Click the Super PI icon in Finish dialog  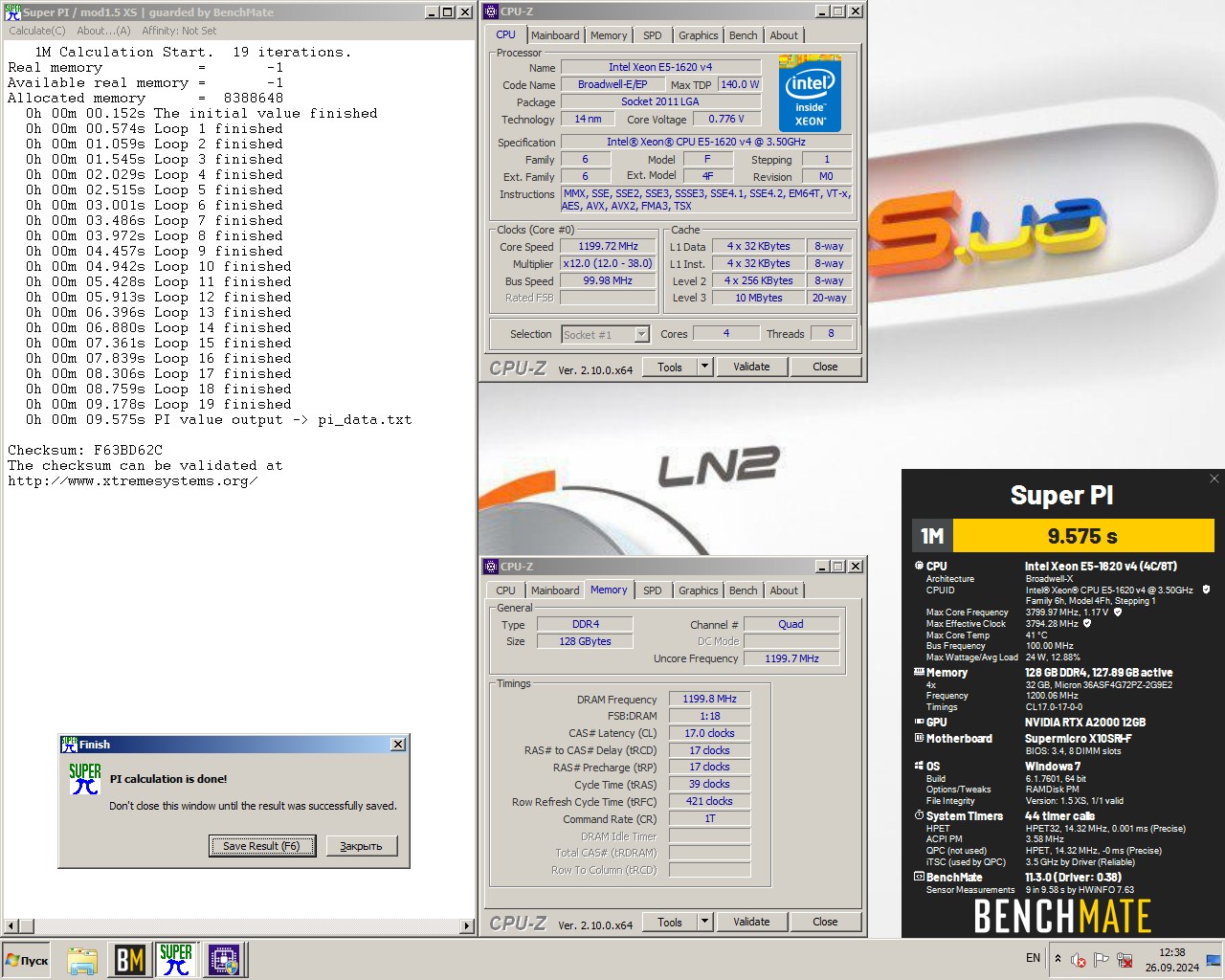click(85, 779)
